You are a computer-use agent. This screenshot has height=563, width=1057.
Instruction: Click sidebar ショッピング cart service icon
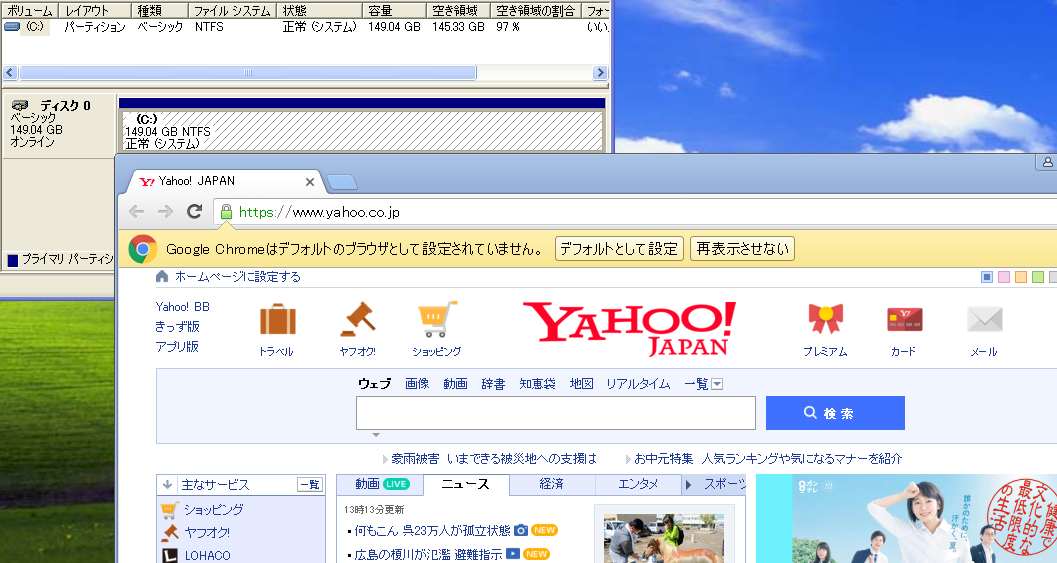(169, 510)
